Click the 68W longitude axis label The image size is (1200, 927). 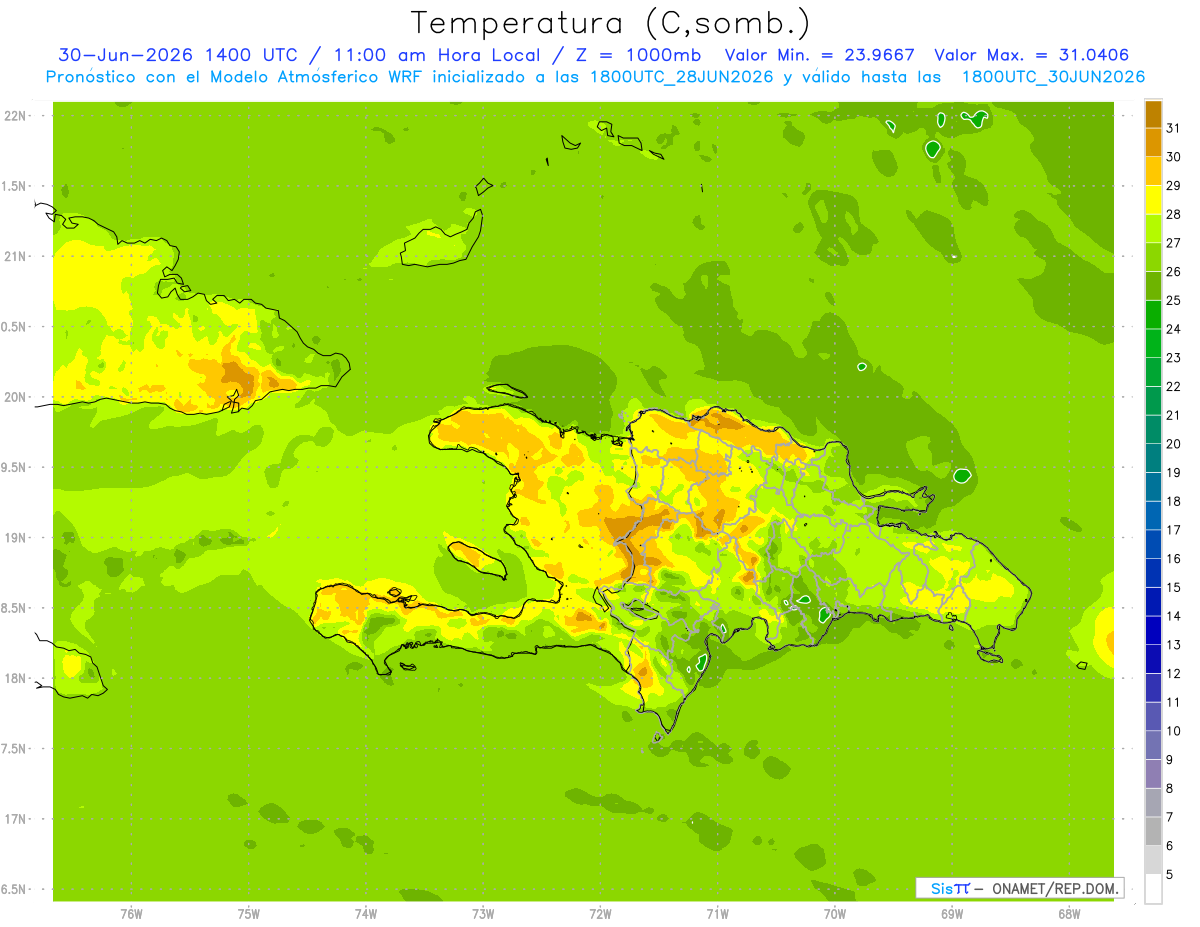(1069, 914)
